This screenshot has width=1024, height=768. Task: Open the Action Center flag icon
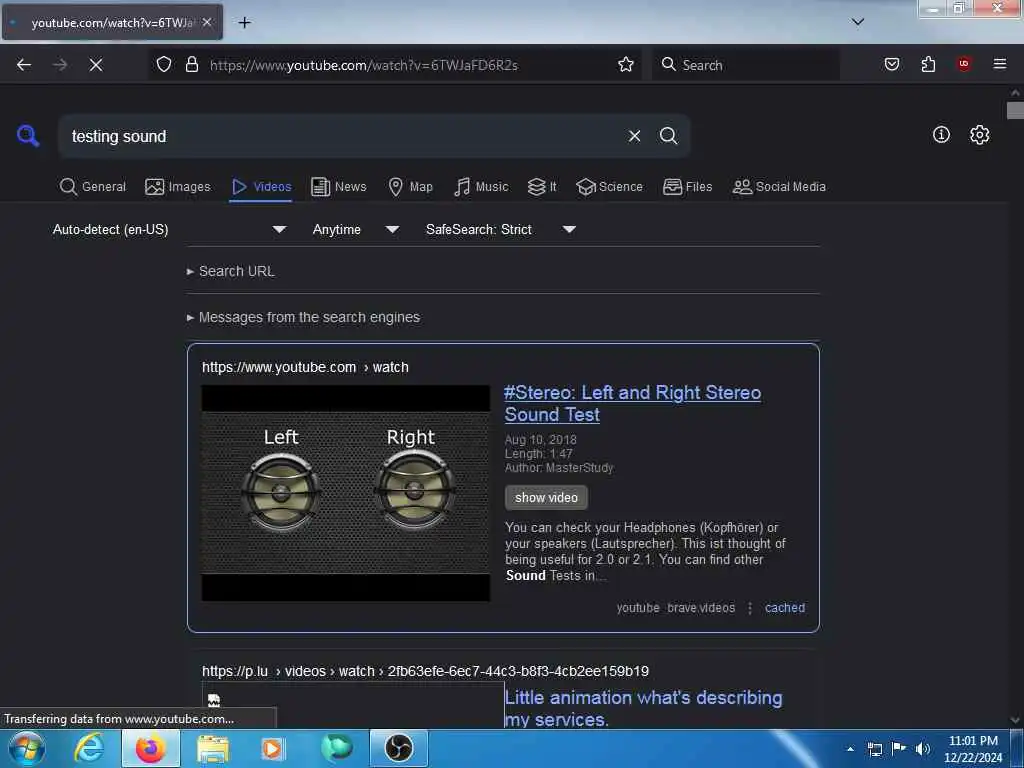899,749
